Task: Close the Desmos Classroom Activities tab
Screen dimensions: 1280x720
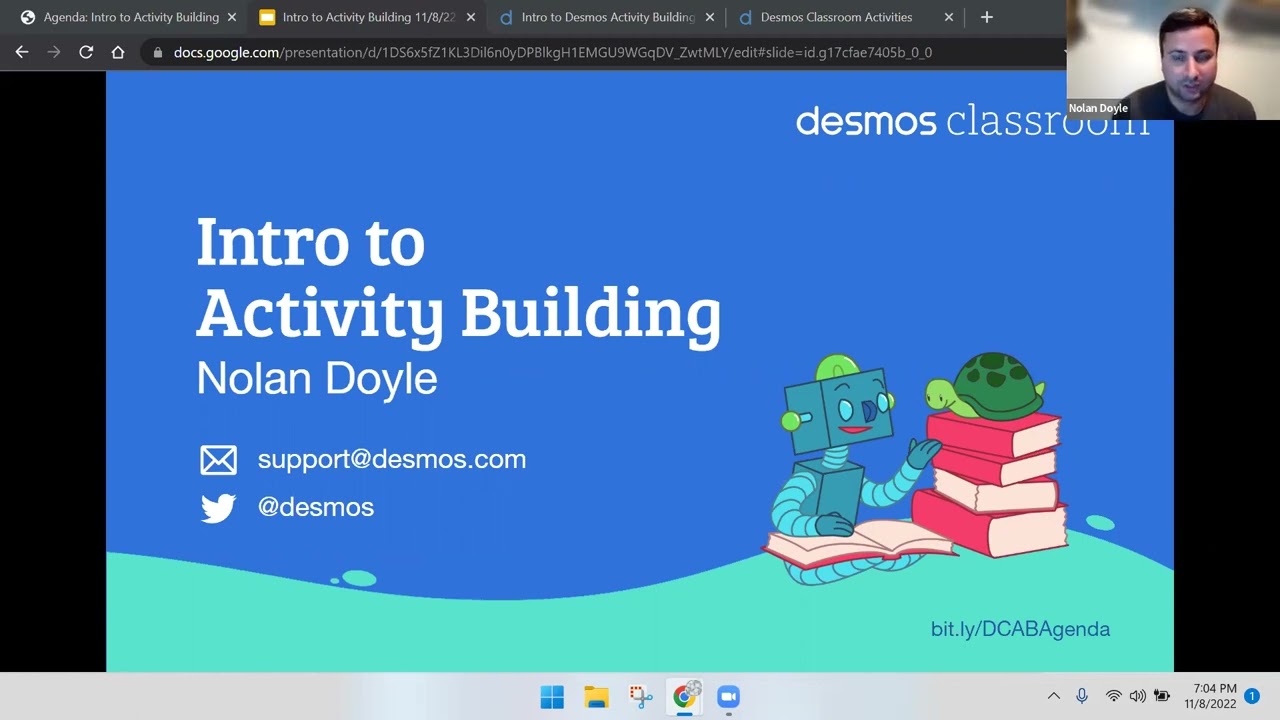Action: coord(949,17)
